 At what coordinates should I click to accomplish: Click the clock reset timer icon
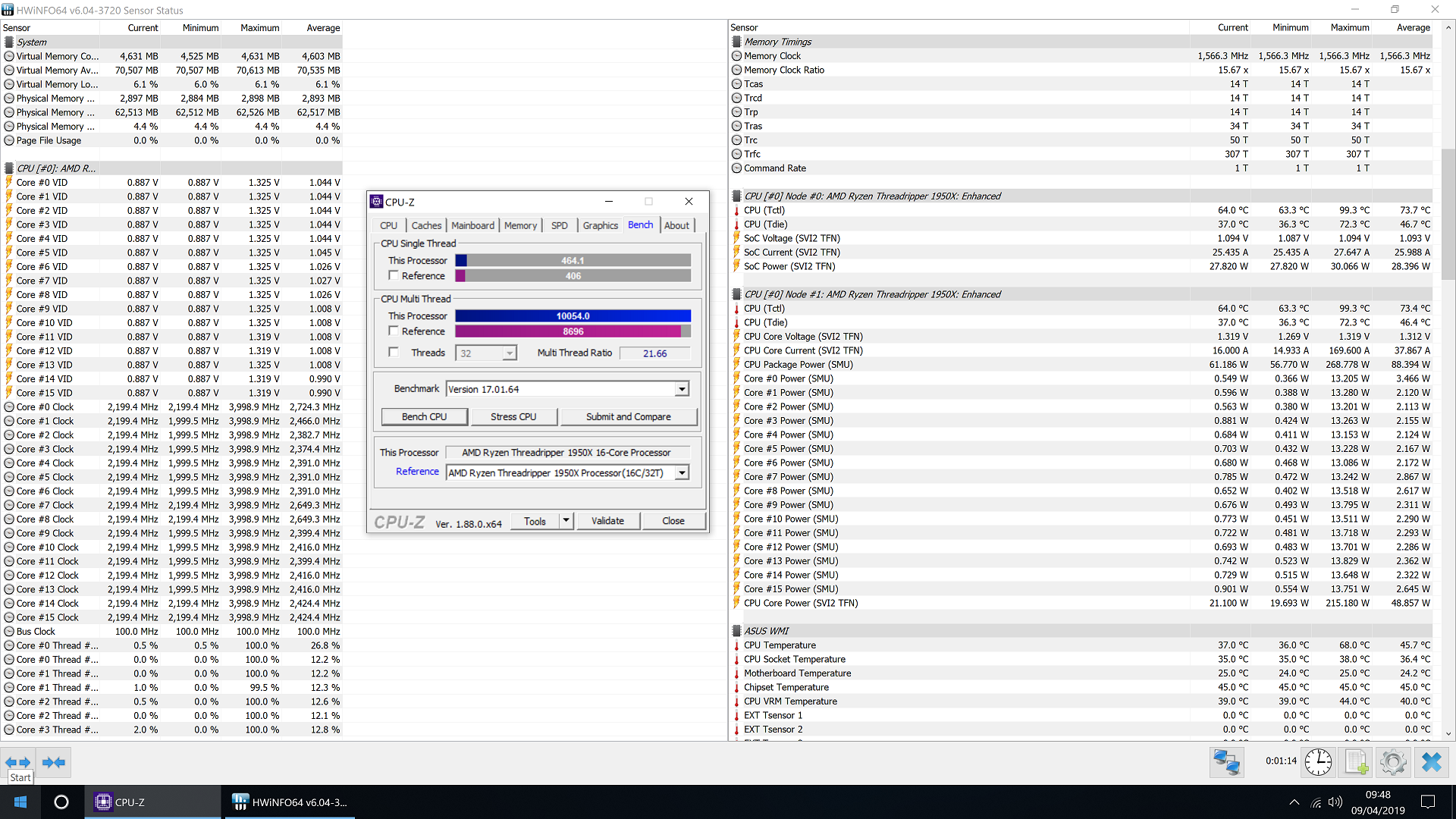(x=1318, y=762)
